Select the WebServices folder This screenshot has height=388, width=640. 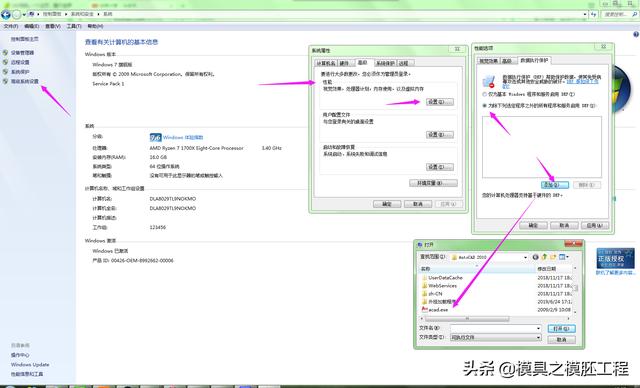[x=442, y=286]
